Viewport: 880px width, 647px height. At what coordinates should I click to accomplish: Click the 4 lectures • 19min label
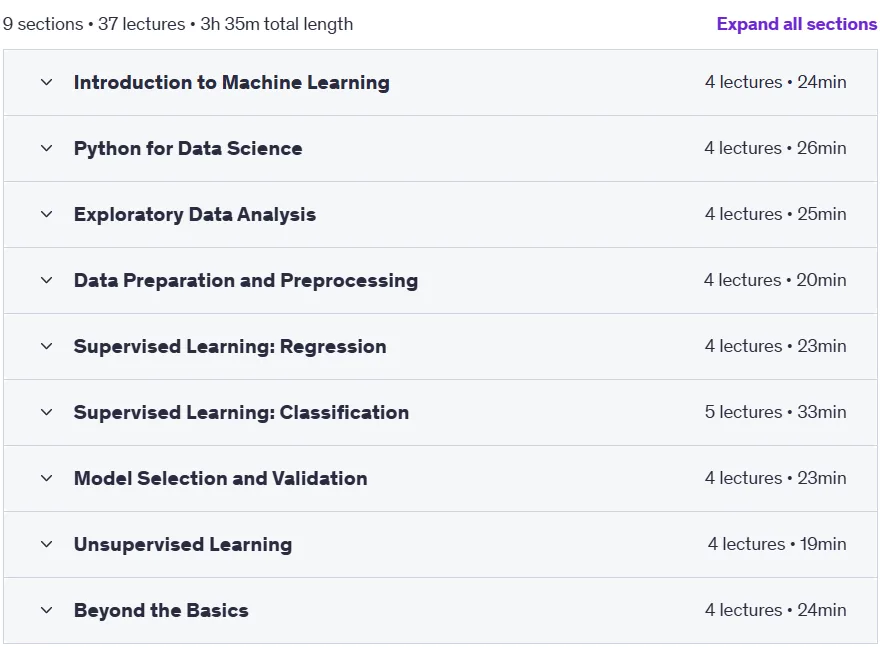[x=777, y=544]
